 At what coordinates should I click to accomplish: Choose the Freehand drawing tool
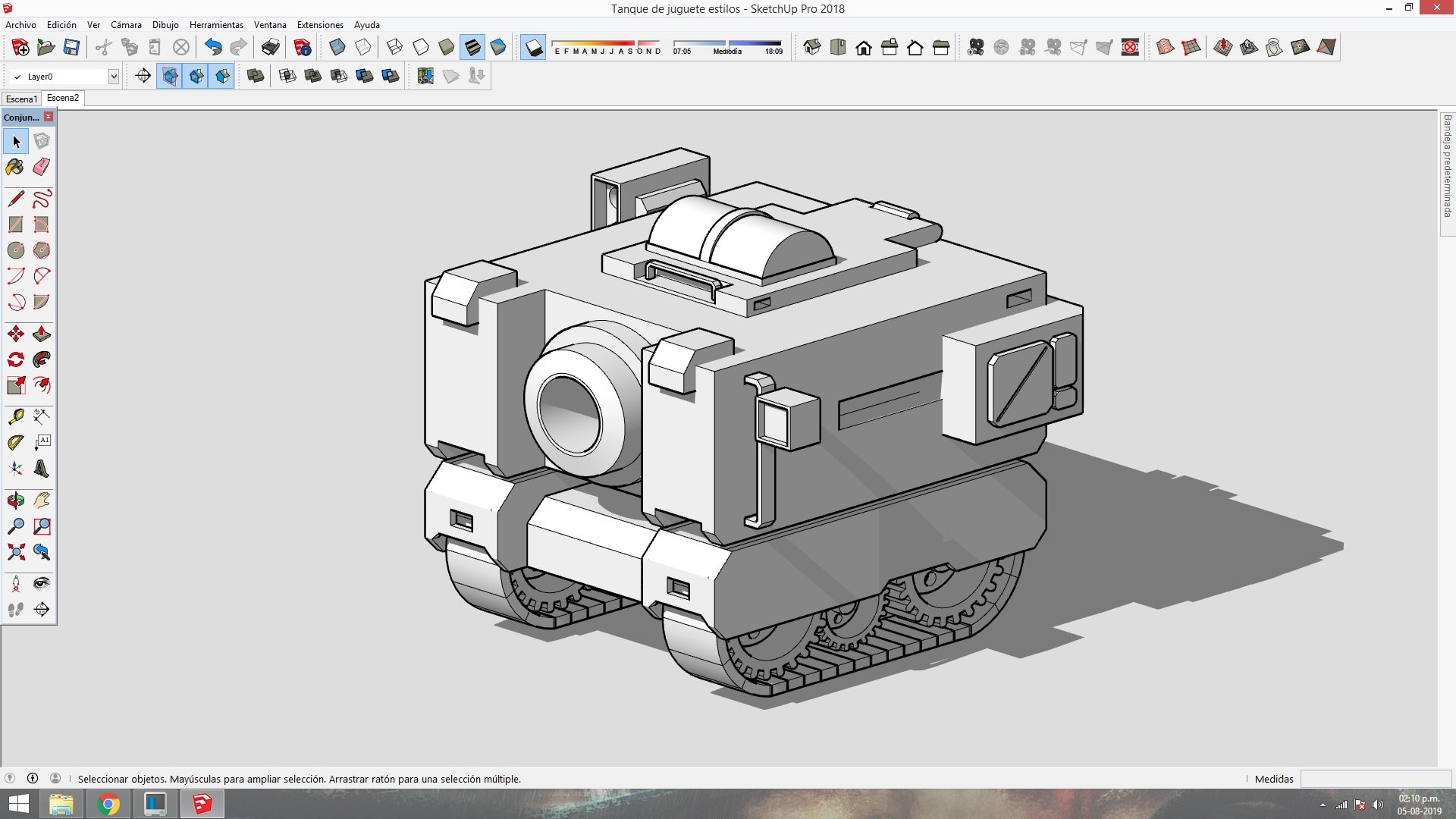point(41,199)
